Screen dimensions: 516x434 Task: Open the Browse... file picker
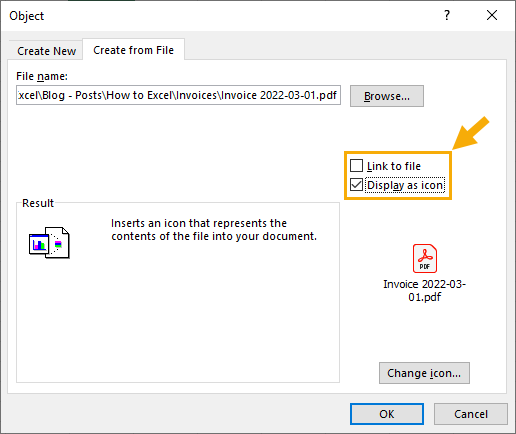coord(387,96)
